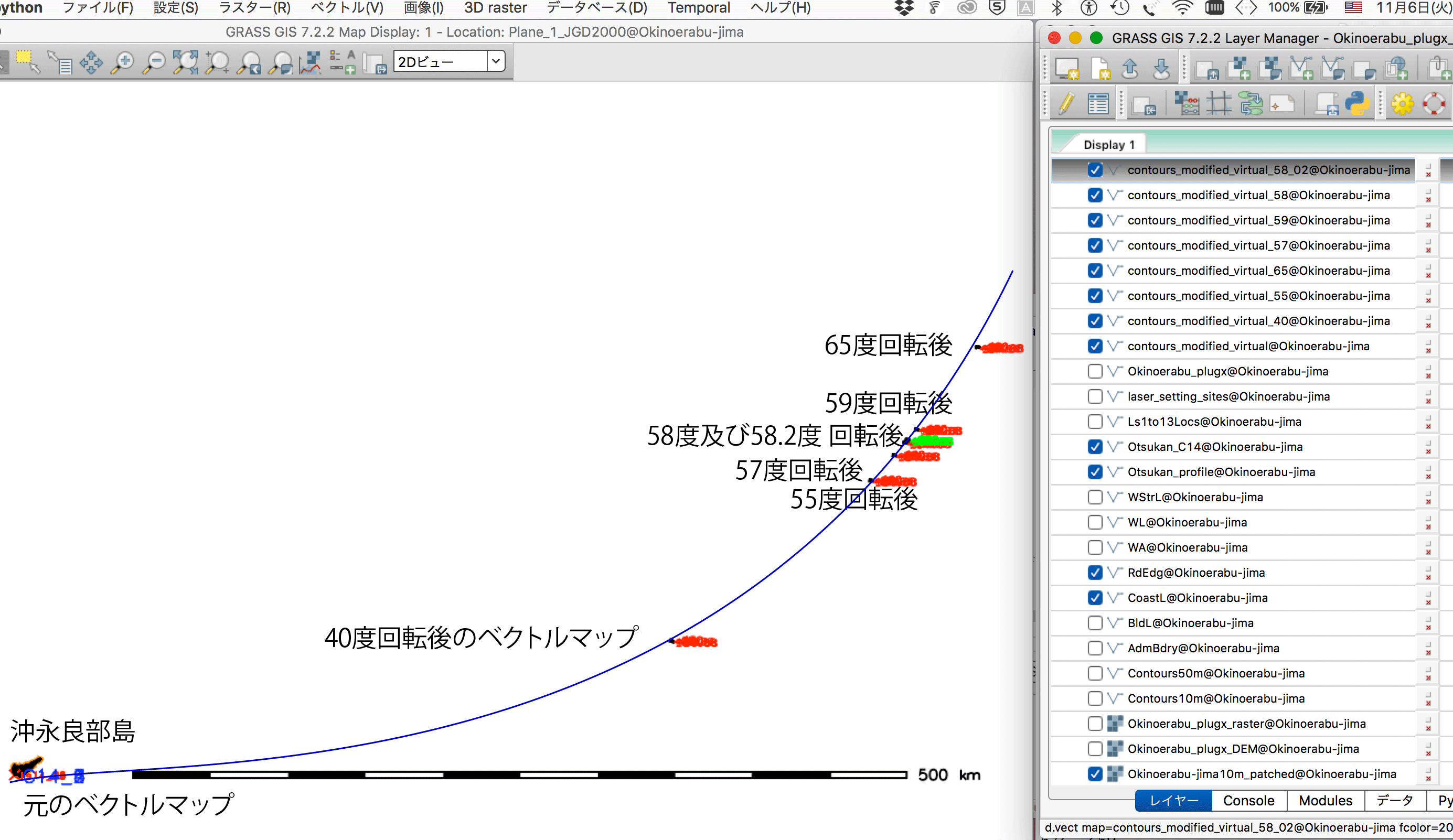Image resolution: width=1453 pixels, height=840 pixels.
Task: Select the レイヤー tab
Action: (x=1173, y=801)
